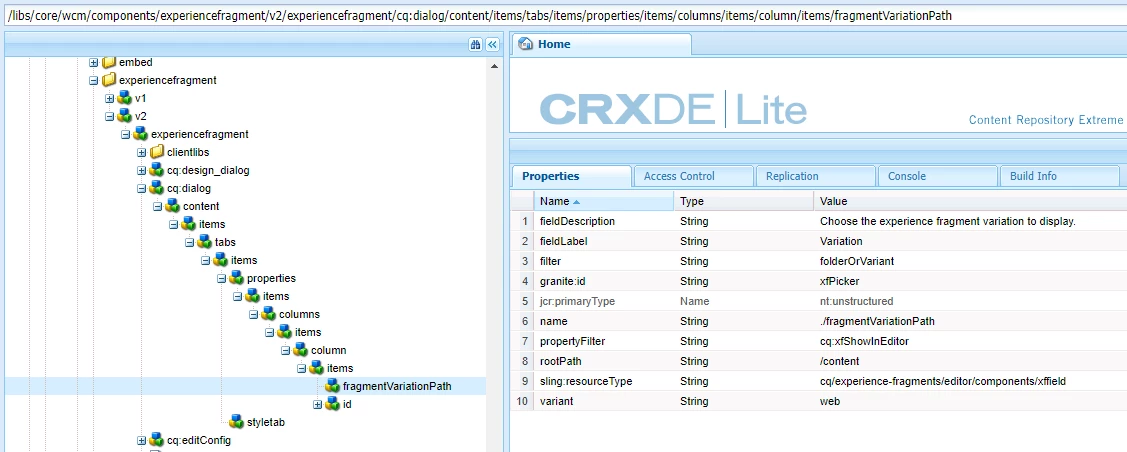
Task: Select the fieldLabel property row name
Action: tap(564, 241)
